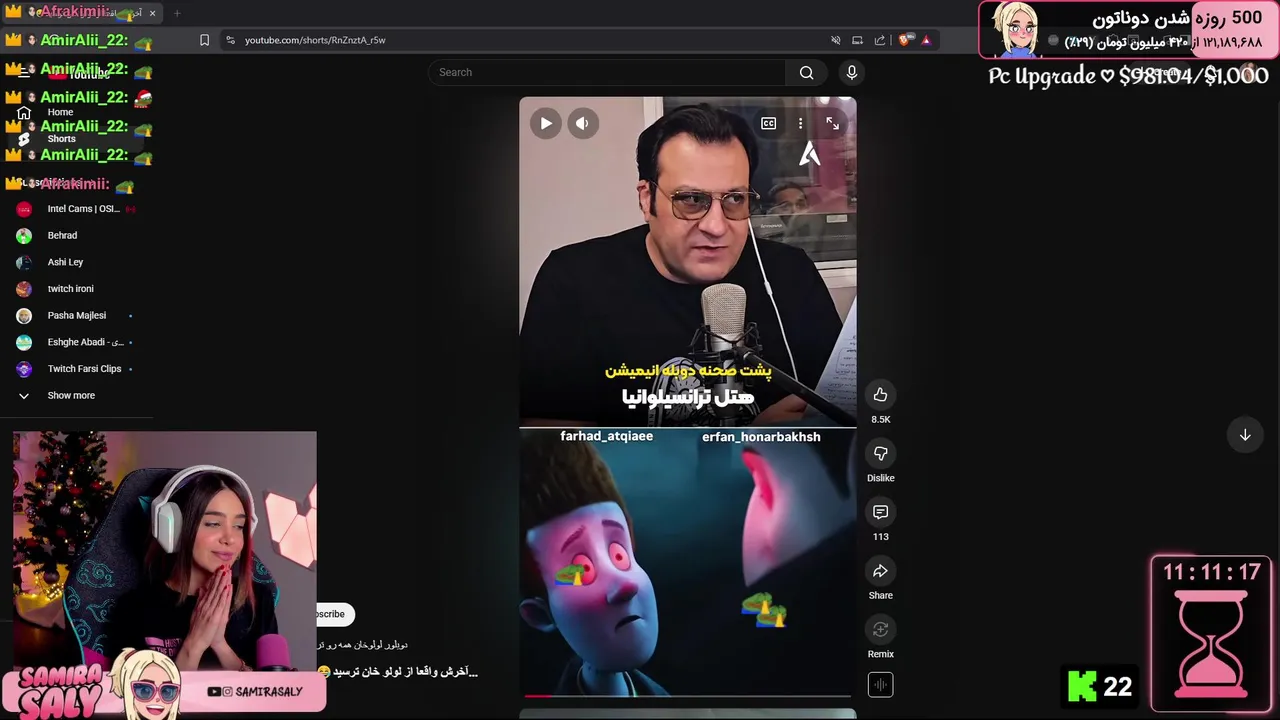Click Behrad channel avatar icon
The image size is (1280, 720).
pos(24,236)
